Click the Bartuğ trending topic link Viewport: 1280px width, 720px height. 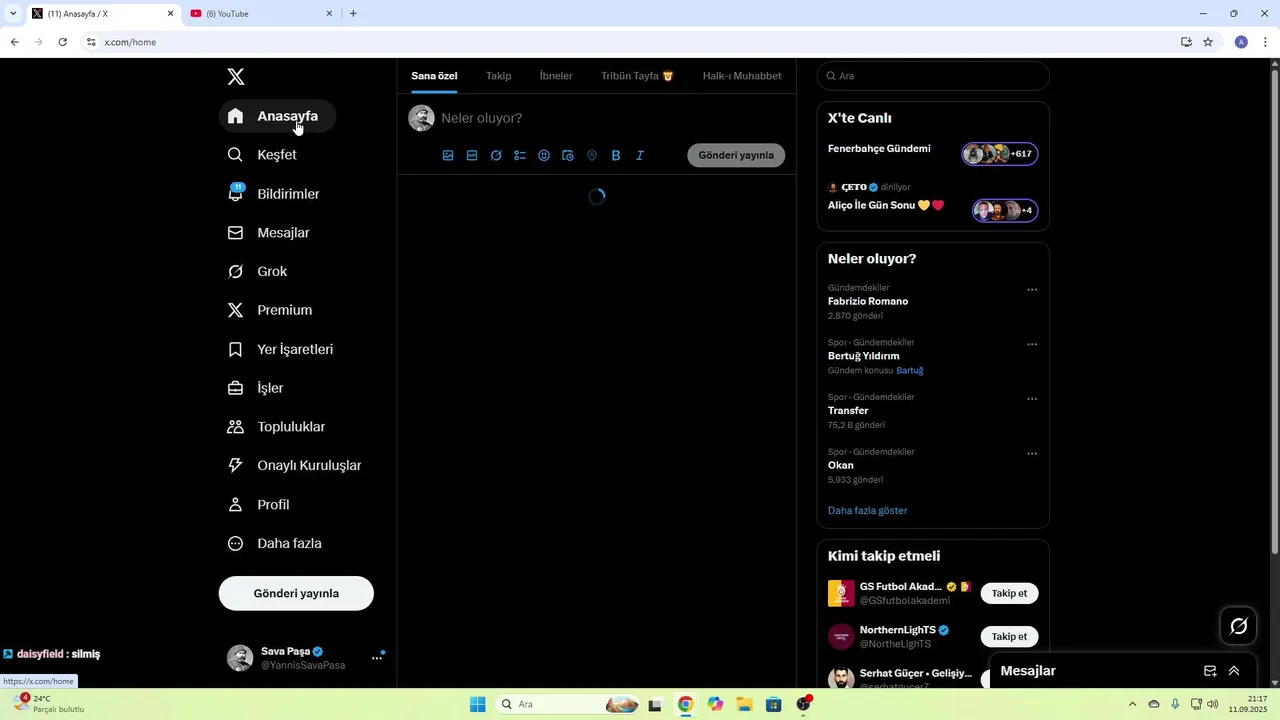910,371
